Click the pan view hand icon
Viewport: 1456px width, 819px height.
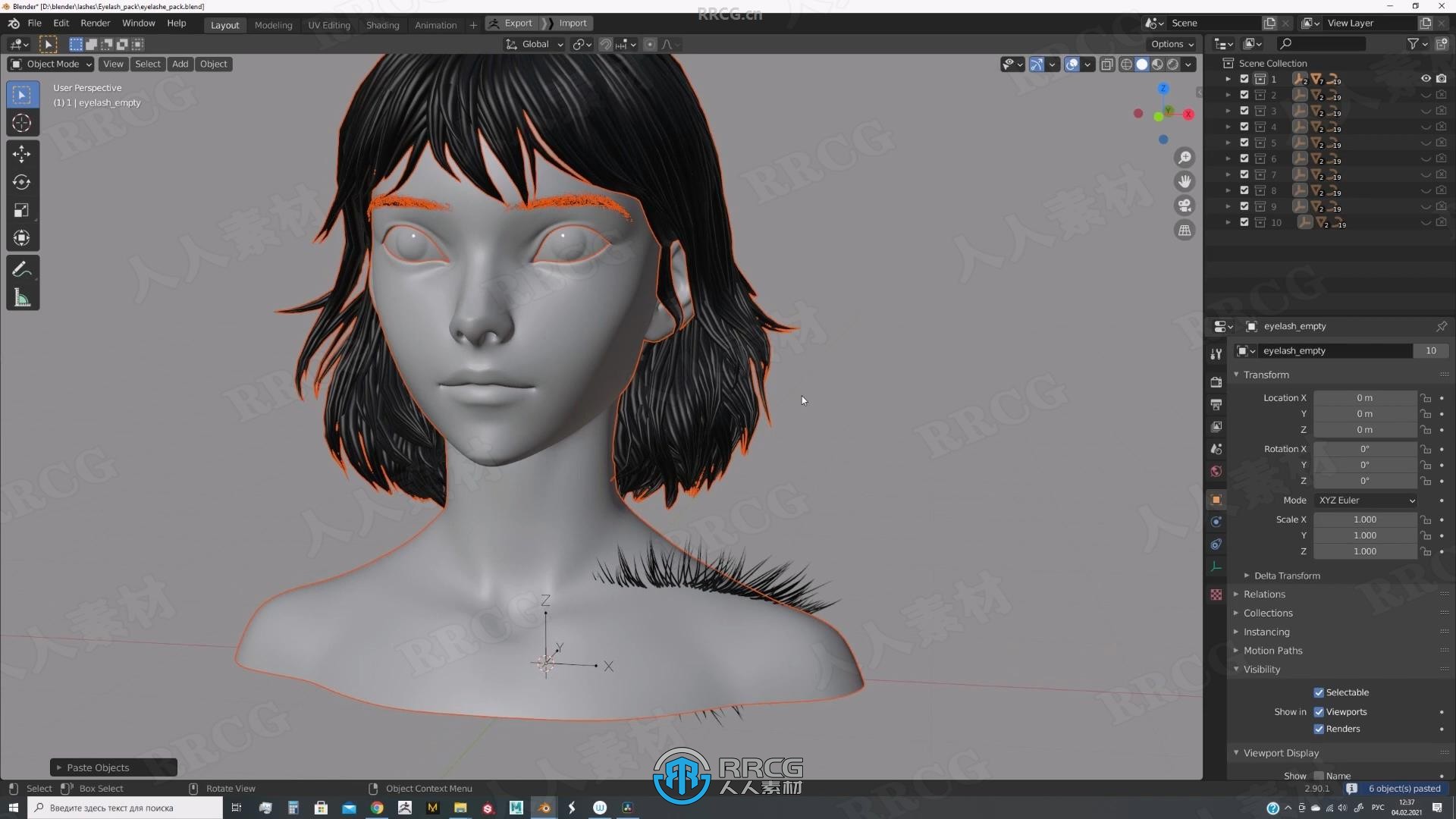(x=1185, y=182)
